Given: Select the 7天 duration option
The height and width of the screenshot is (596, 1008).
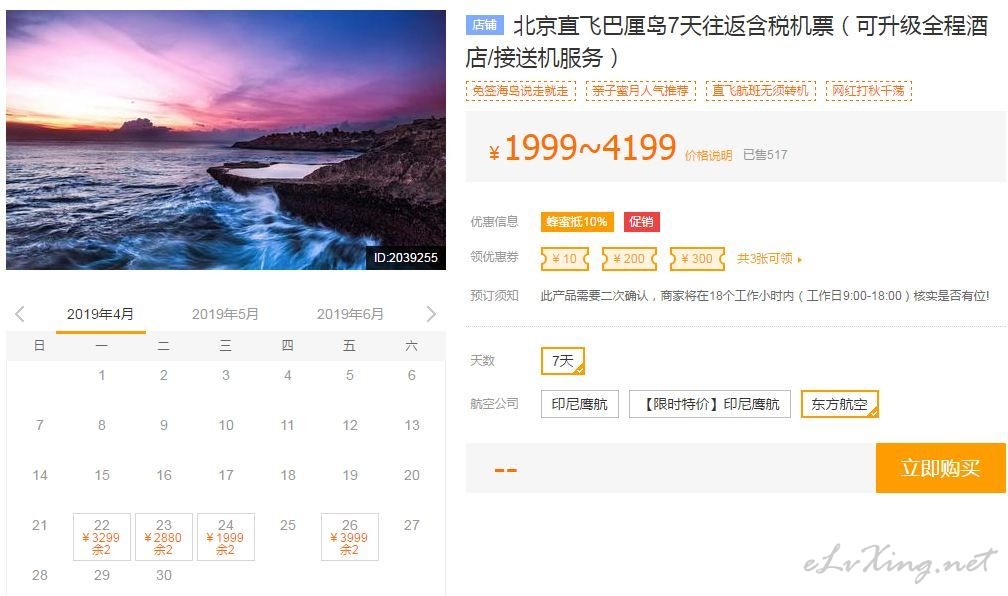Looking at the screenshot, I should click(563, 361).
